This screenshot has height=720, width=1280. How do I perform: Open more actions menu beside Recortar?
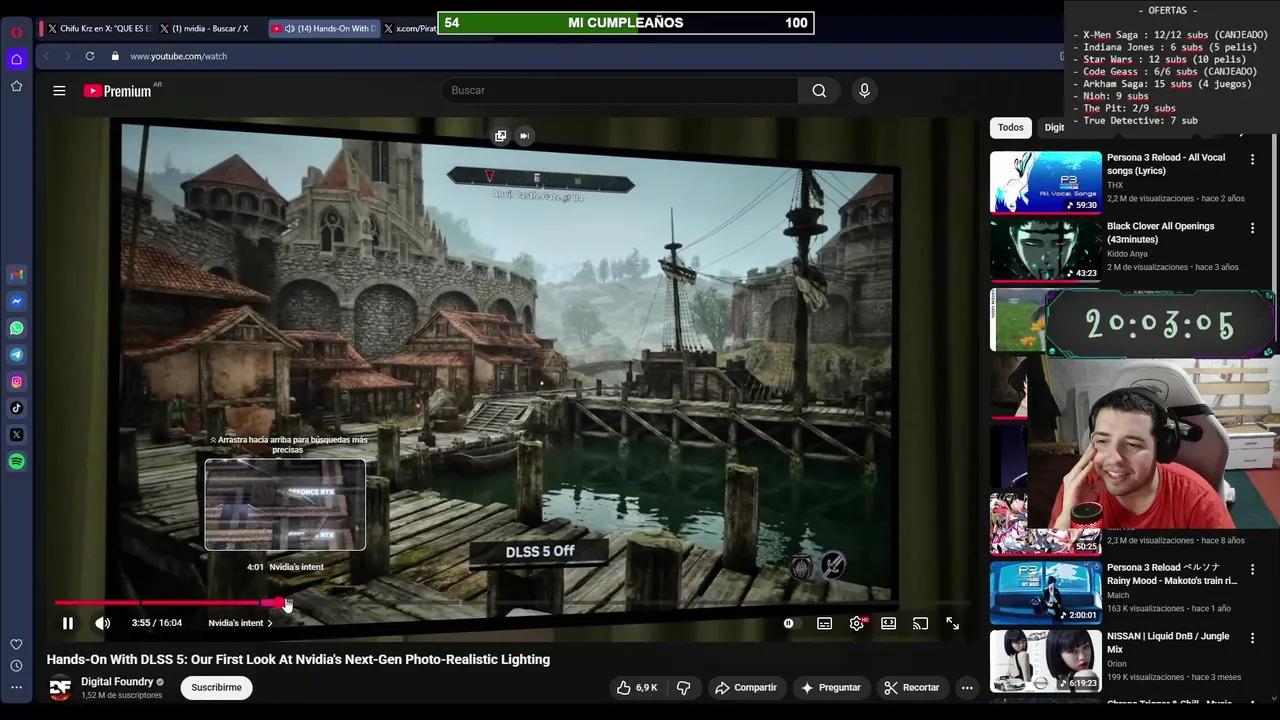pos(967,687)
